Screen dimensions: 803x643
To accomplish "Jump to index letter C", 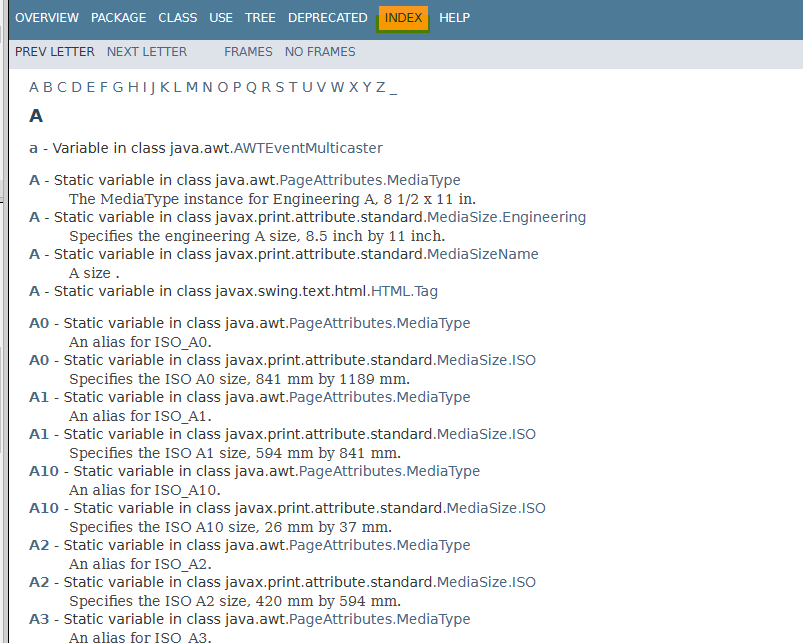I will pos(61,88).
